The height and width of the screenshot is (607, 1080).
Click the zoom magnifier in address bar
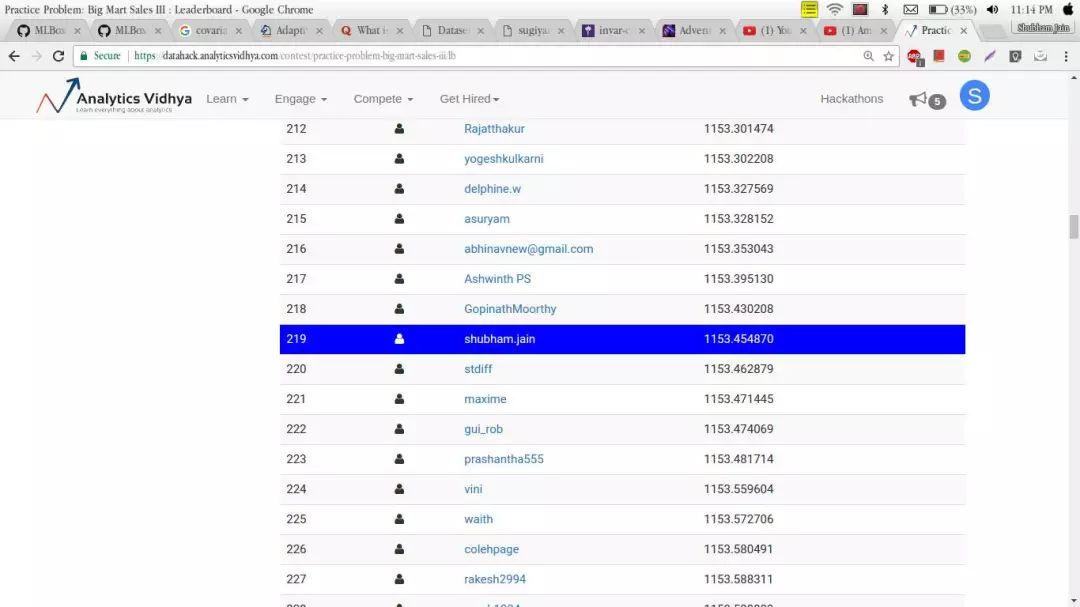tap(868, 56)
